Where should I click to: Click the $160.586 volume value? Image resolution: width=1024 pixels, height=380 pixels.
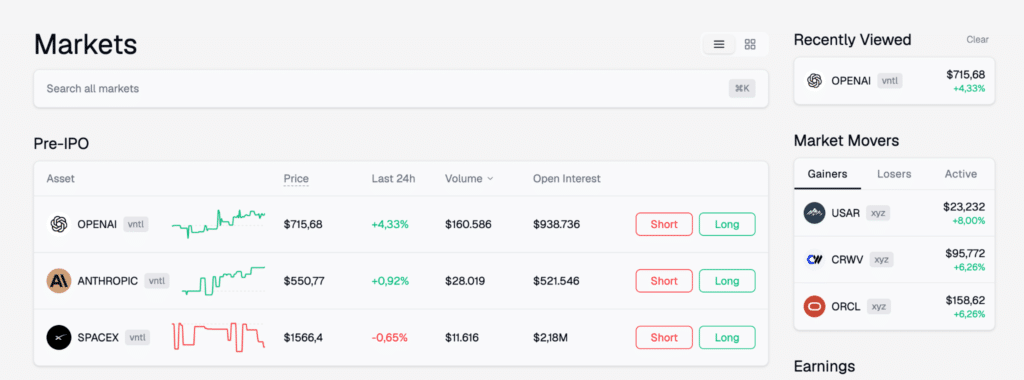click(468, 225)
